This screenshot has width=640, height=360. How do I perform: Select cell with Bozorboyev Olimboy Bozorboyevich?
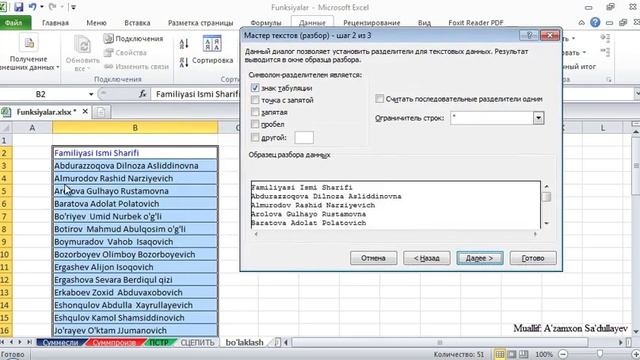pos(135,254)
